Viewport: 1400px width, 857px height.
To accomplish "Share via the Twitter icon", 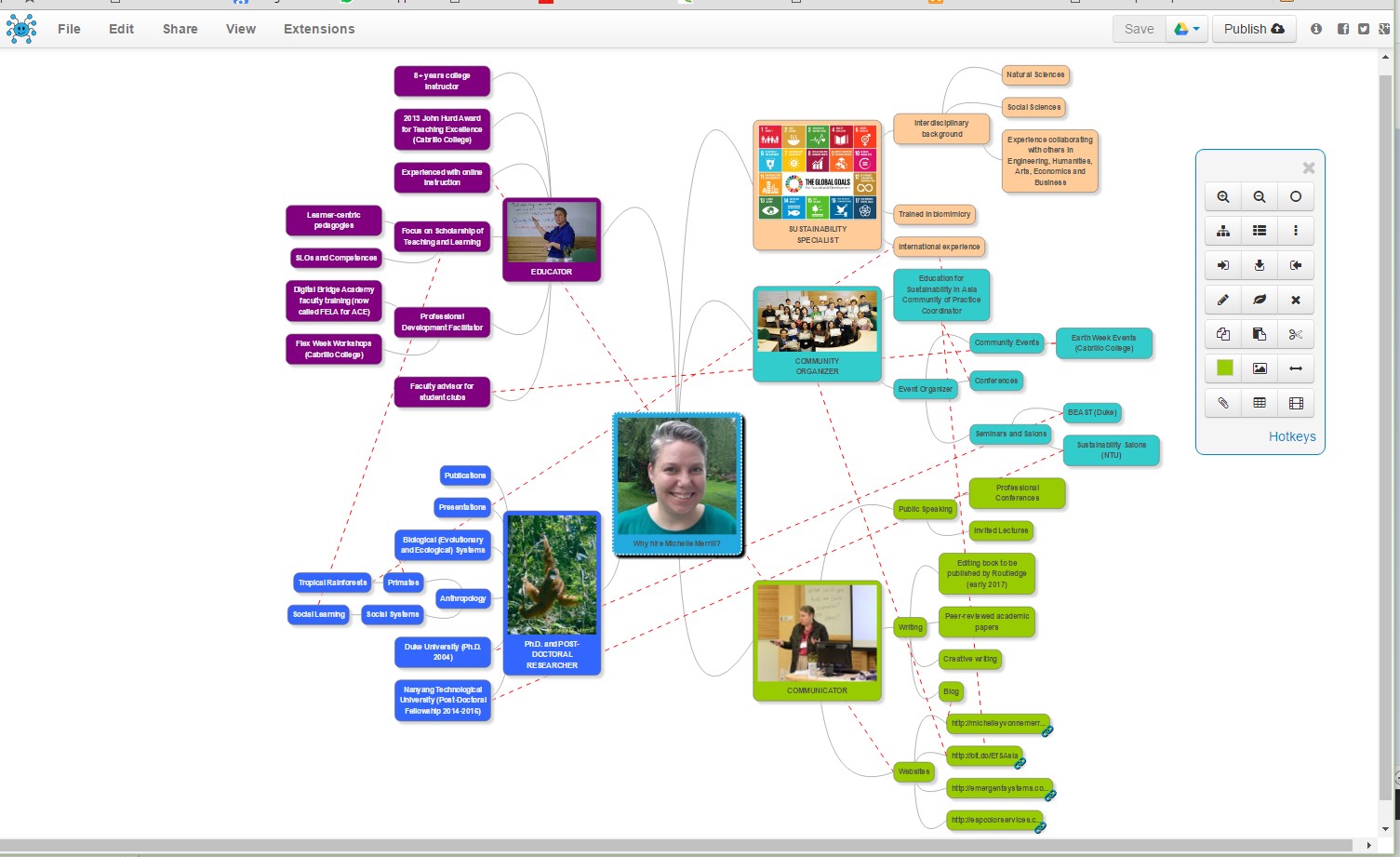I will click(x=1363, y=29).
